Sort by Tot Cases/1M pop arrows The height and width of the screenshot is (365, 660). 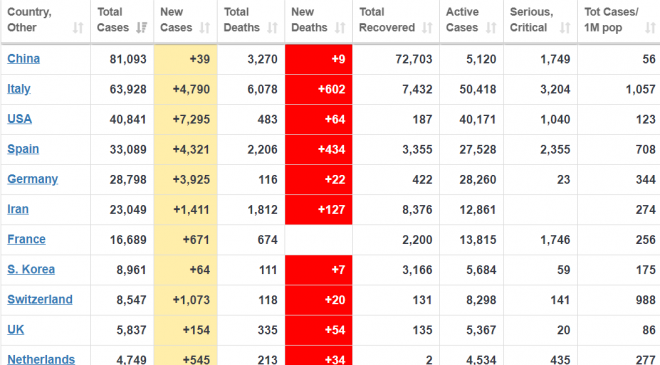point(650,28)
